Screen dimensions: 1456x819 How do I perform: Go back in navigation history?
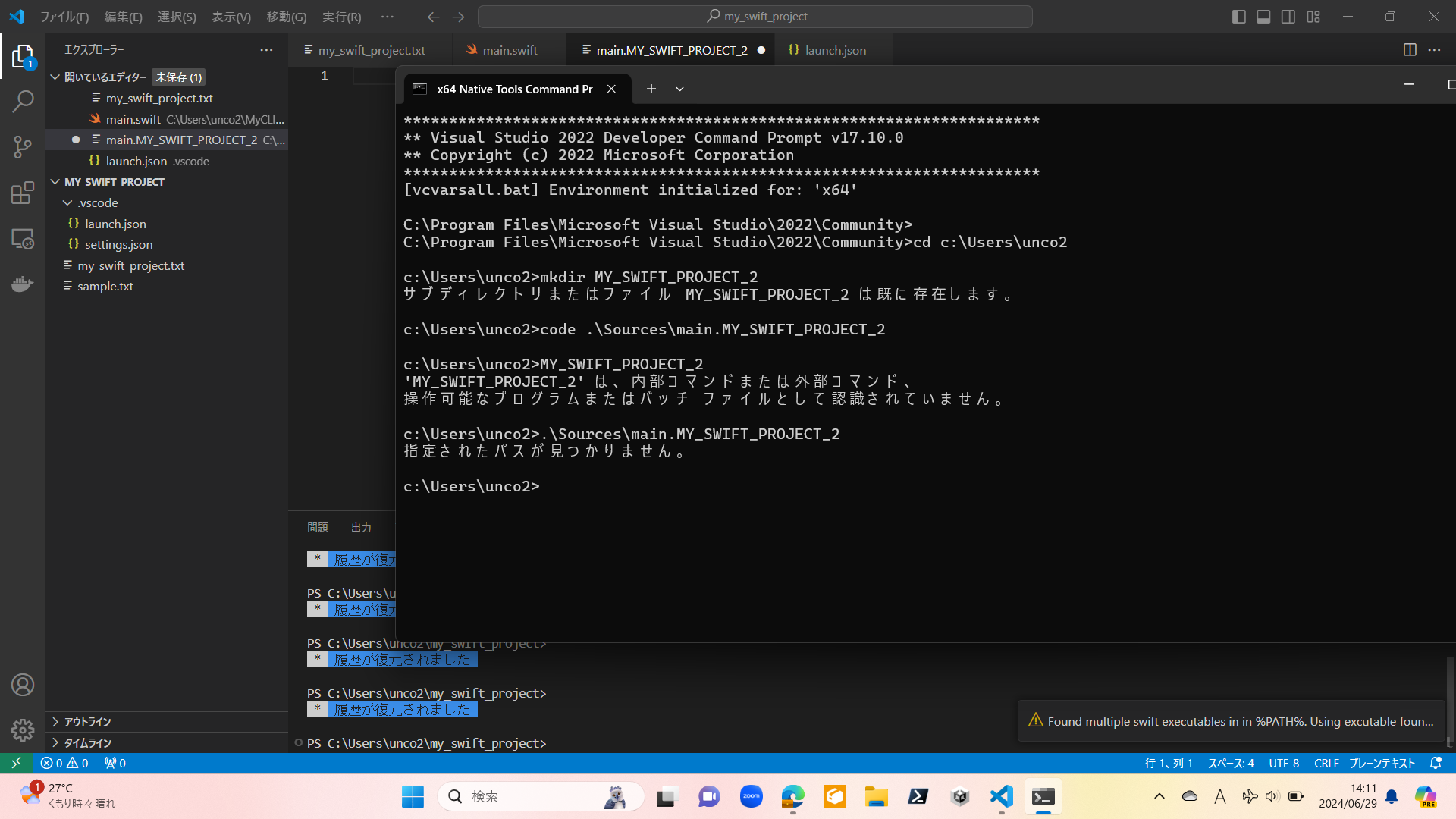click(433, 17)
